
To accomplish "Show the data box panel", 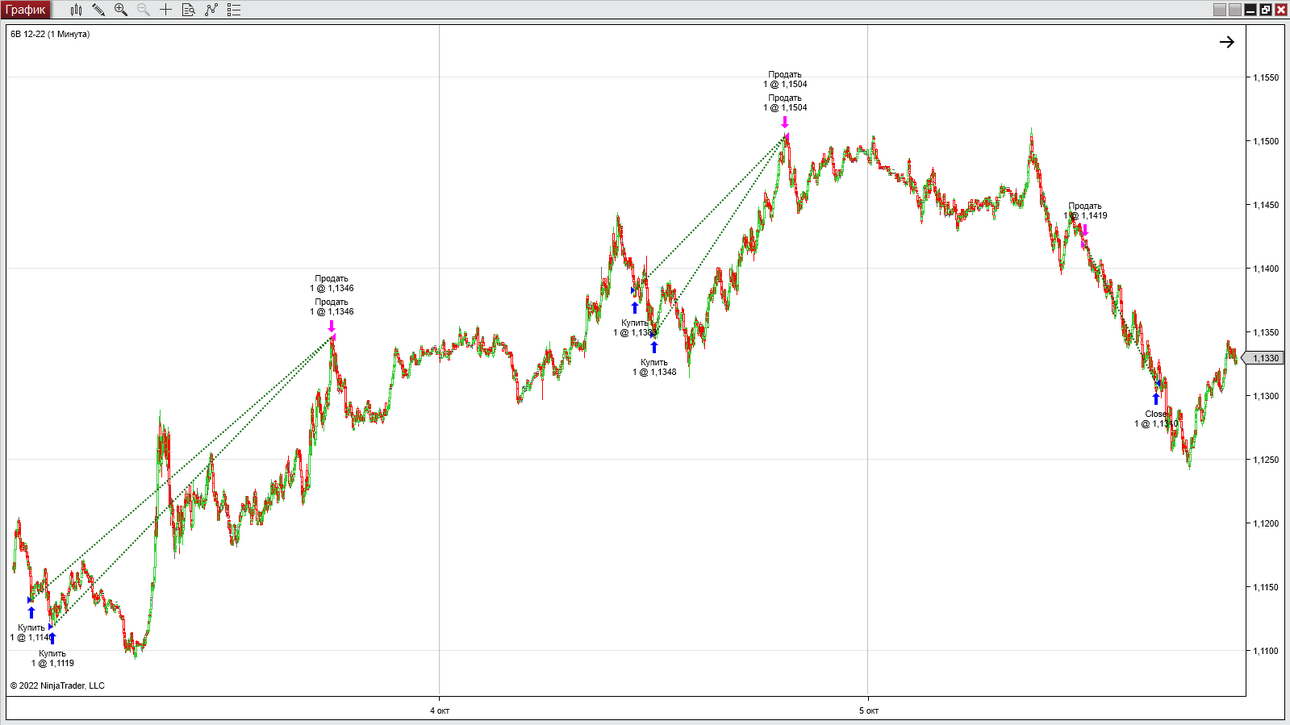I will tap(188, 10).
